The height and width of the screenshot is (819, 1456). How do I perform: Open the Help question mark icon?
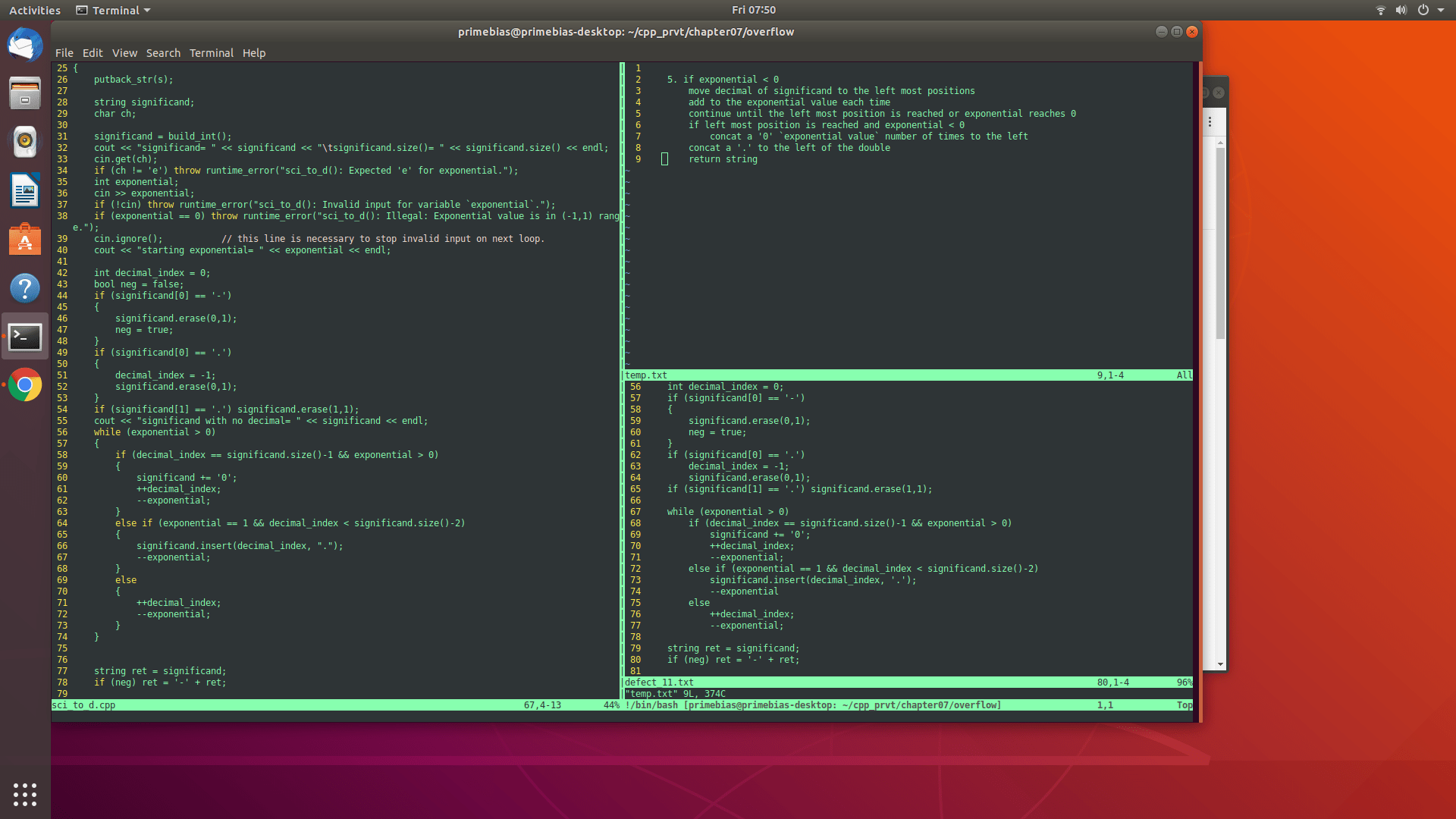(25, 288)
